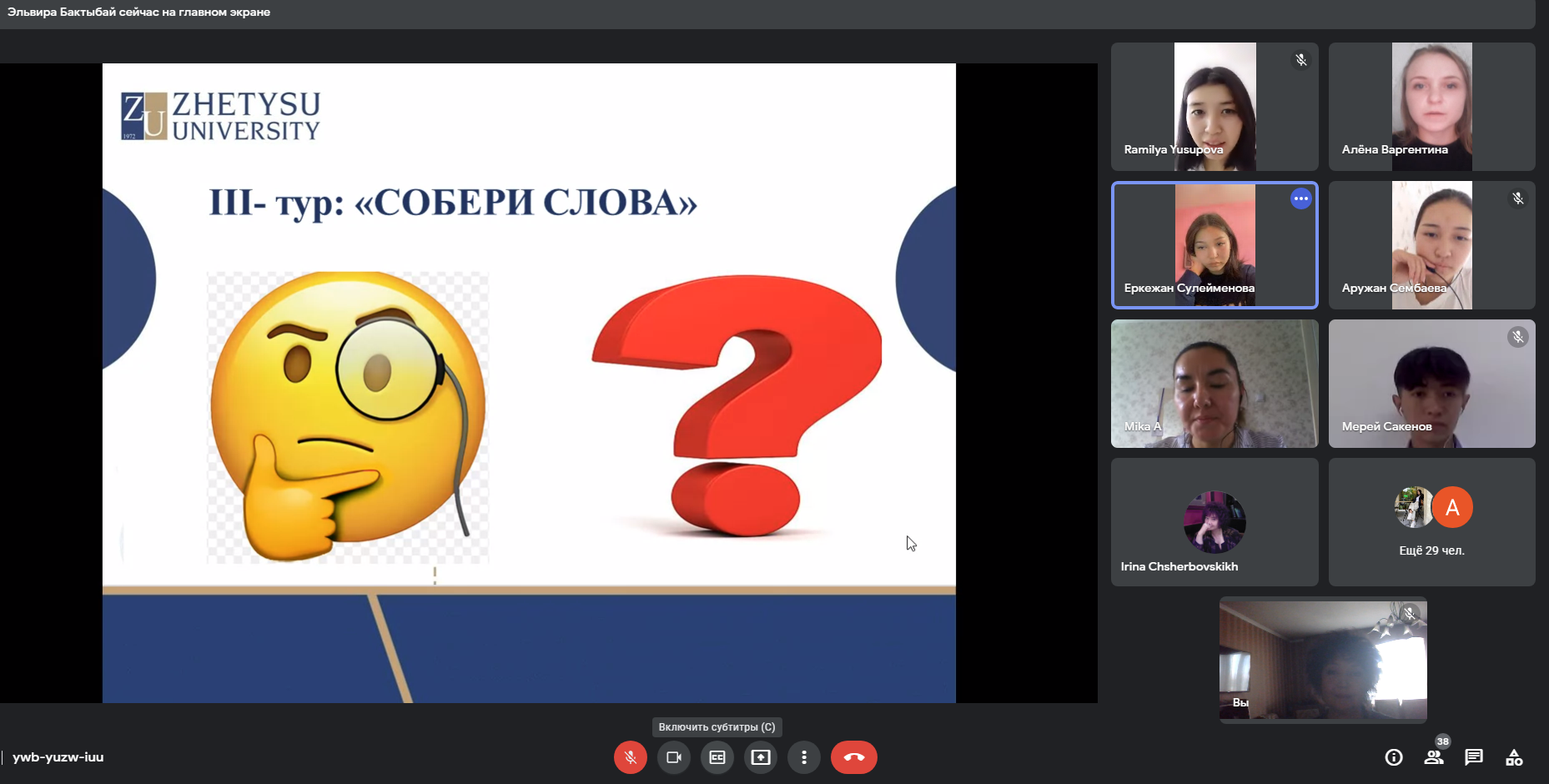Click the shared presentation slide
Screen dimensions: 1549x784
point(529,383)
